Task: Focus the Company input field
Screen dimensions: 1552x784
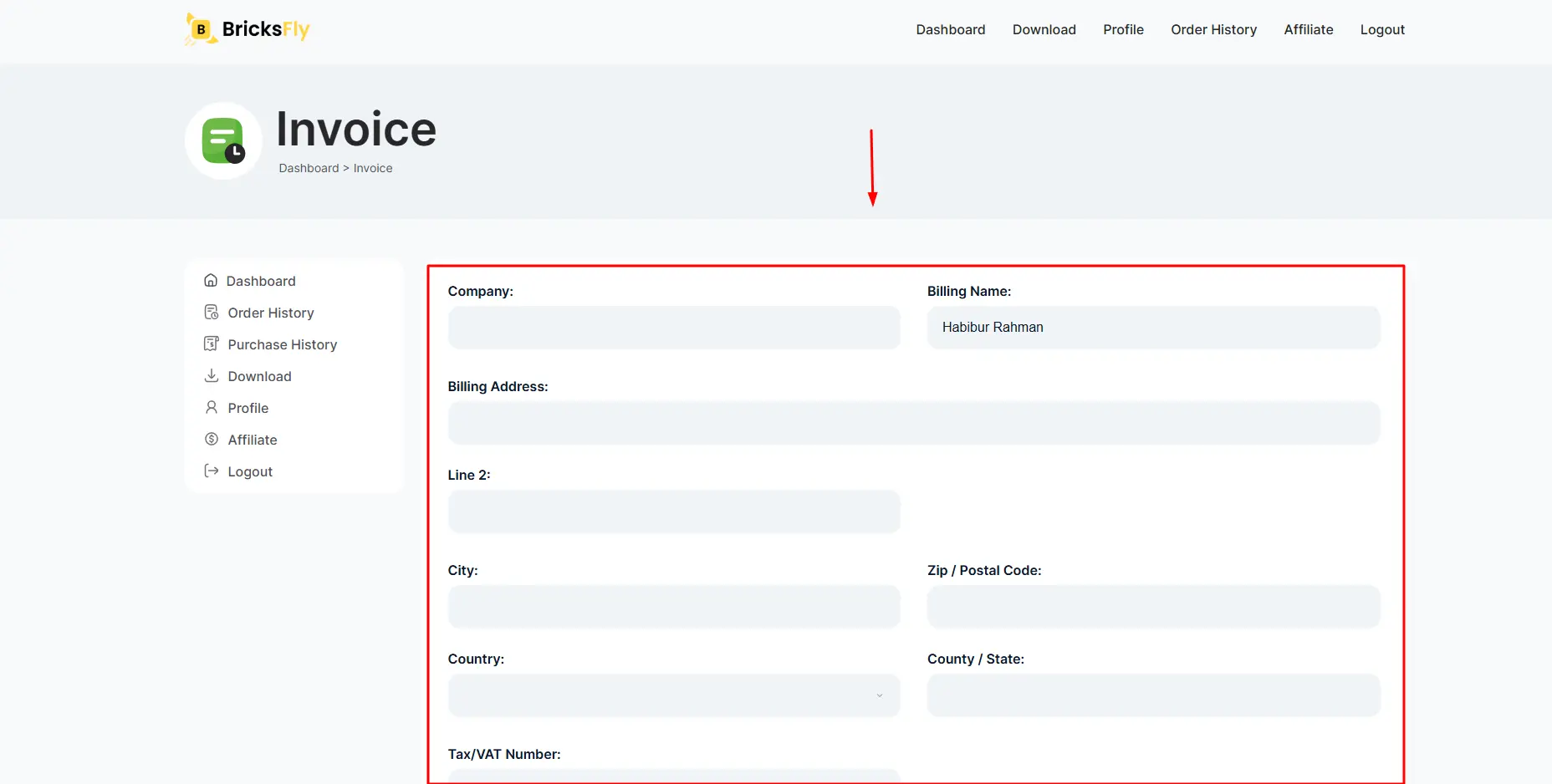Action: pos(674,328)
